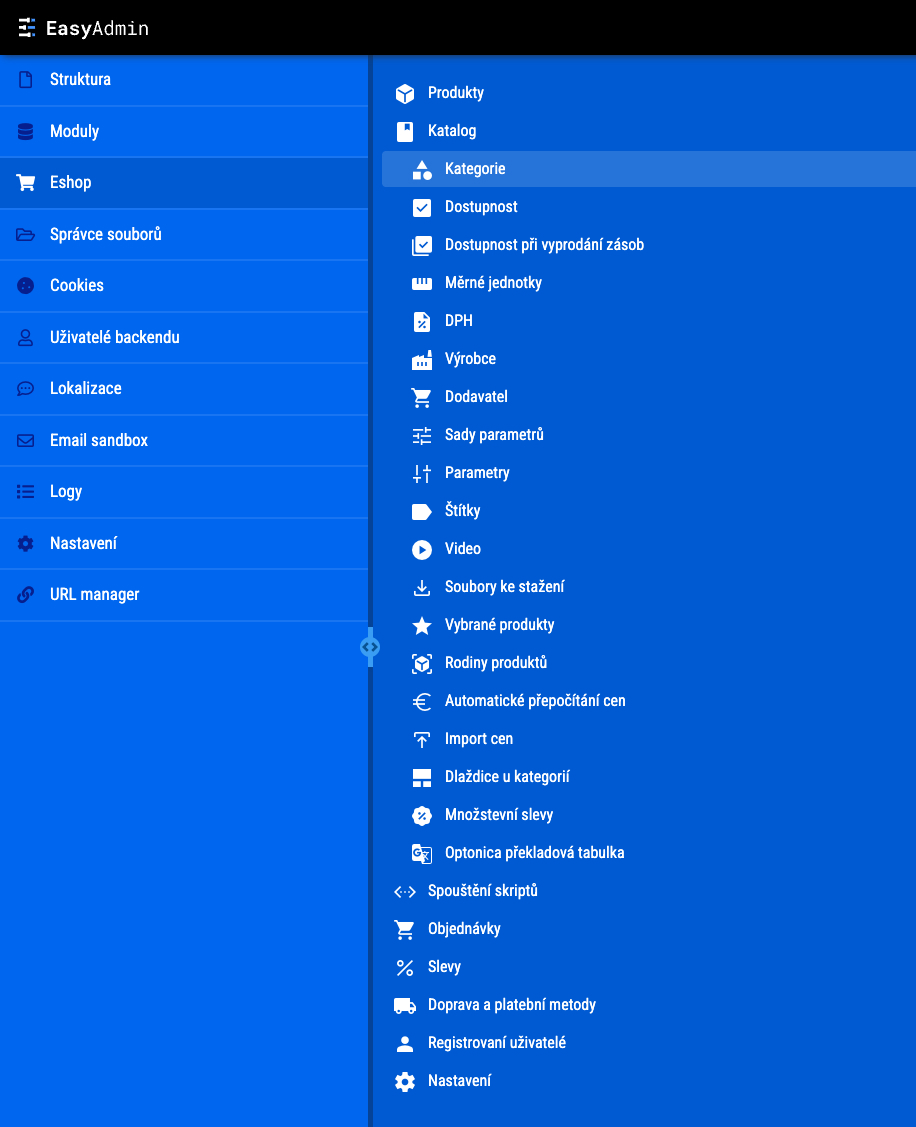Viewport: 916px width, 1127px height.
Task: Click the factory icon next to Výrobce
Action: [422, 359]
